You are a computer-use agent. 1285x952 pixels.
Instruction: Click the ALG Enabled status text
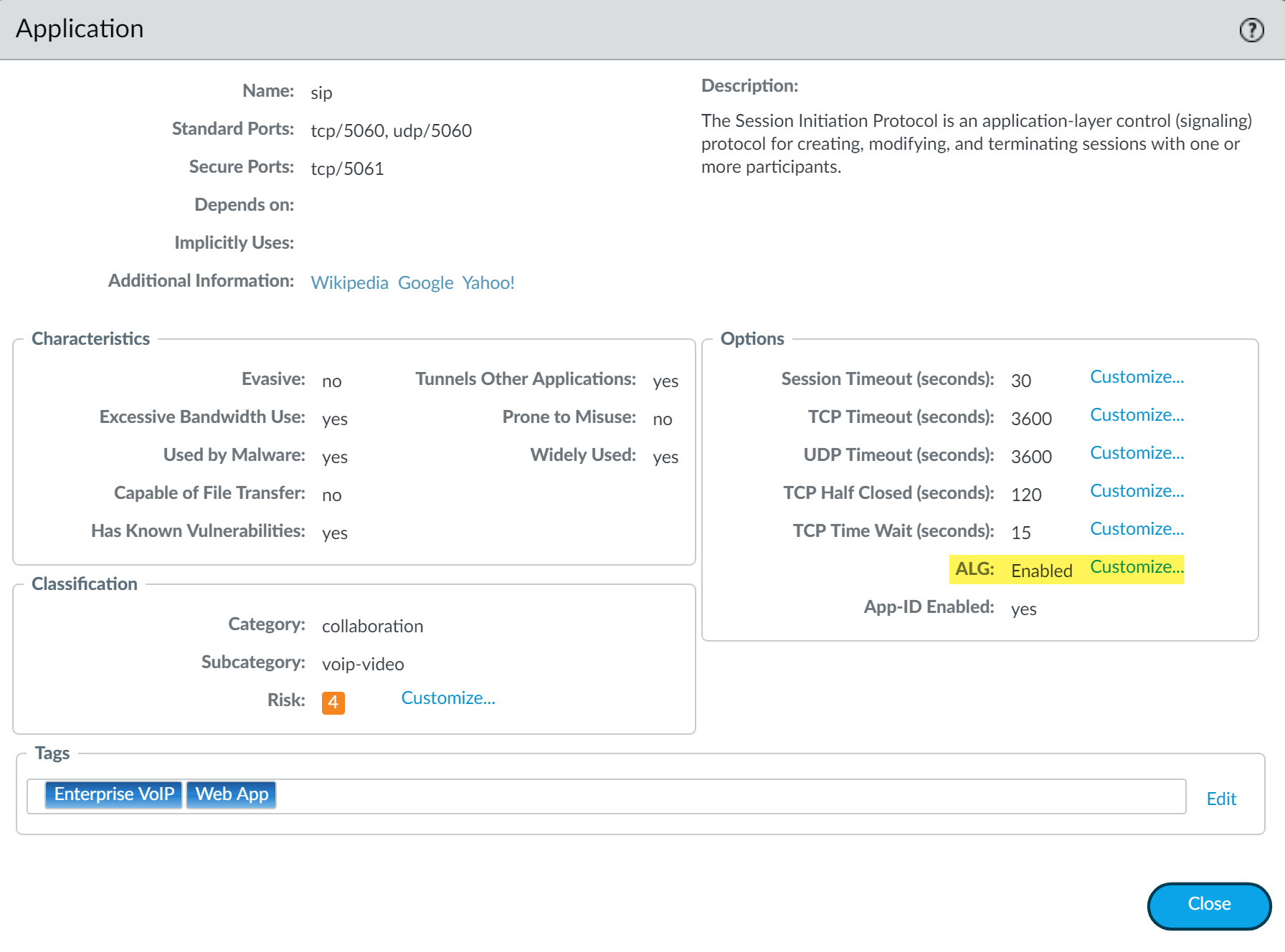1041,571
